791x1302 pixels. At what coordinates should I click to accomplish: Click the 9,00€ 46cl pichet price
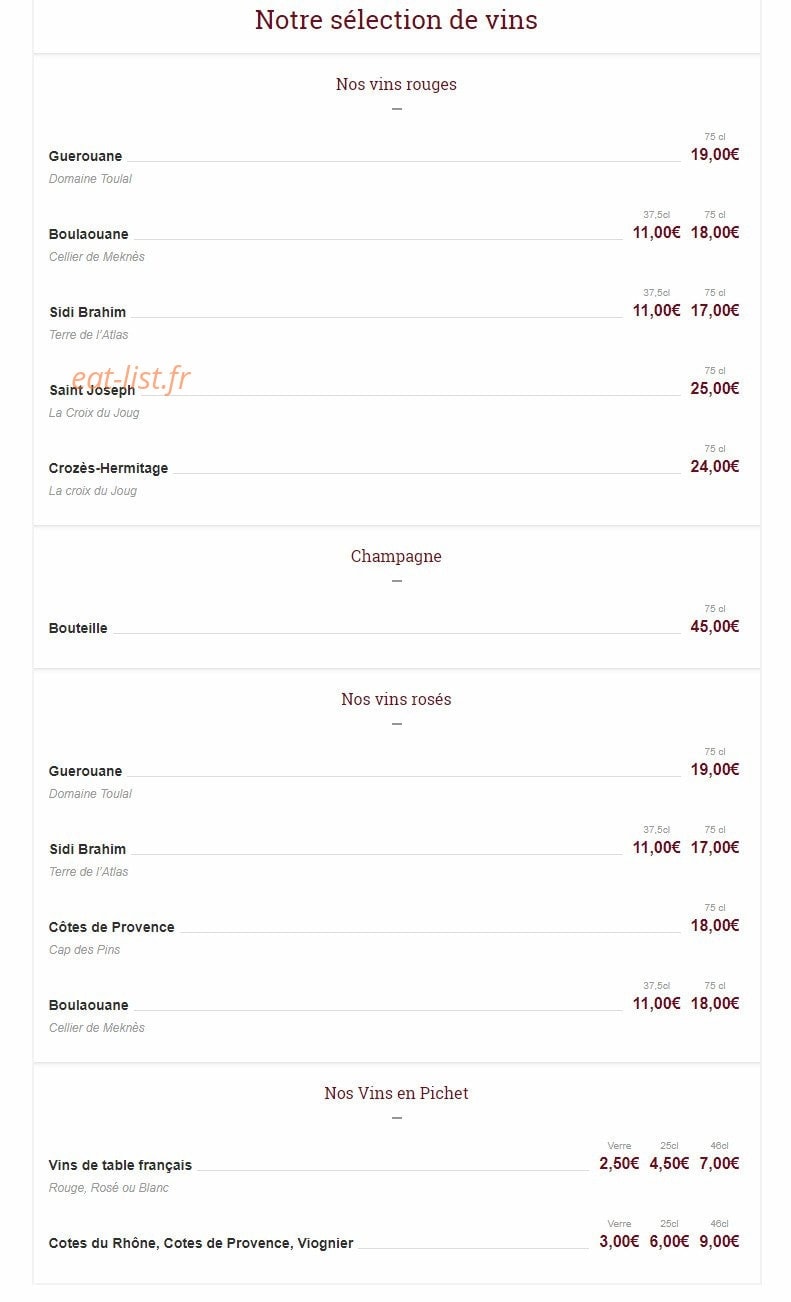[x=719, y=1241]
